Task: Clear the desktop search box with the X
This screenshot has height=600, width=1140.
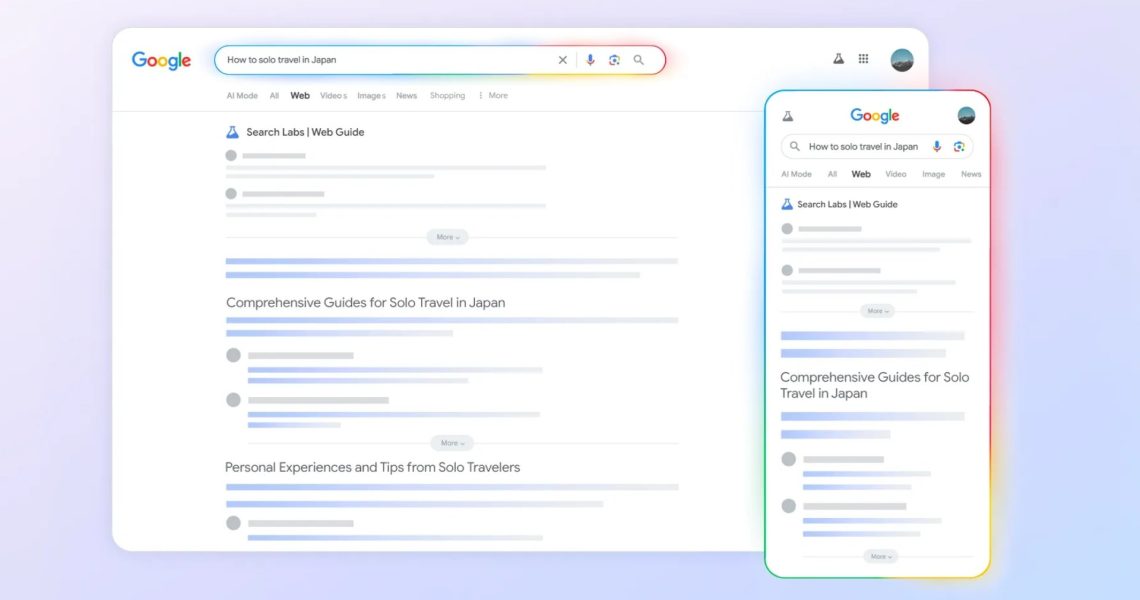Action: tap(562, 60)
